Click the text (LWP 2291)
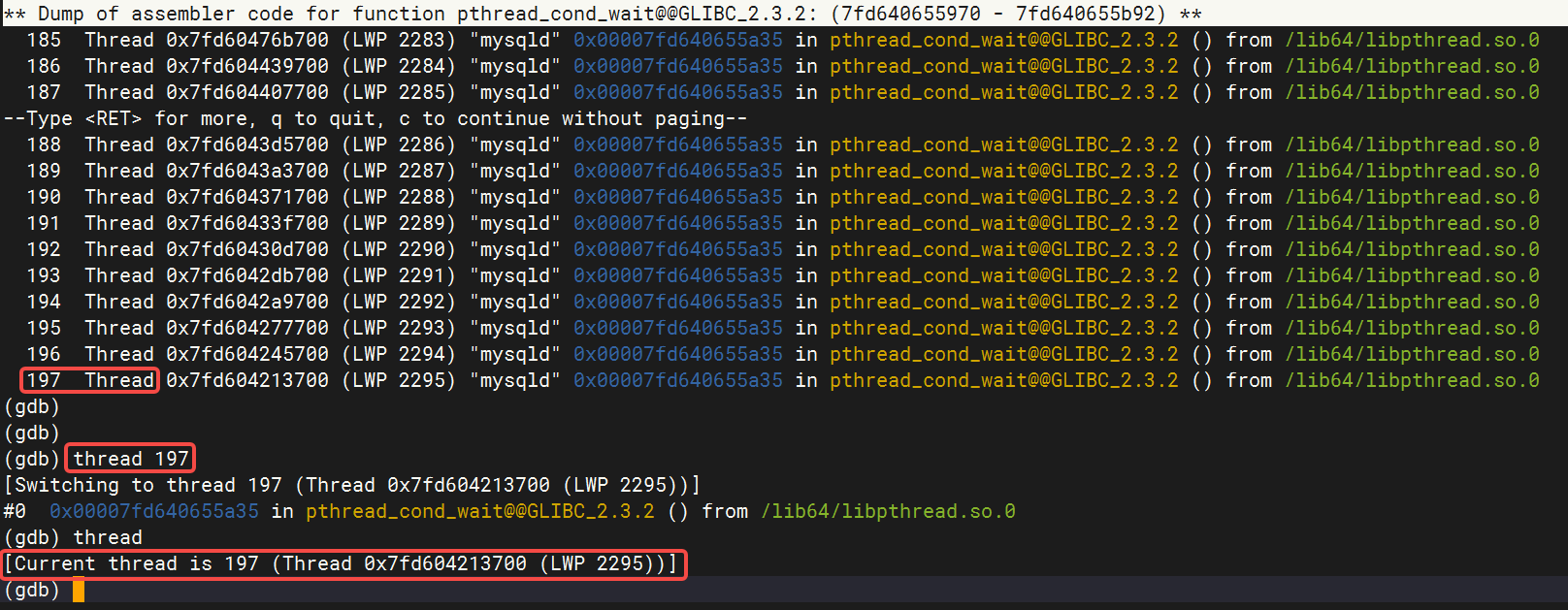1568x610 pixels. pyautogui.click(x=399, y=275)
